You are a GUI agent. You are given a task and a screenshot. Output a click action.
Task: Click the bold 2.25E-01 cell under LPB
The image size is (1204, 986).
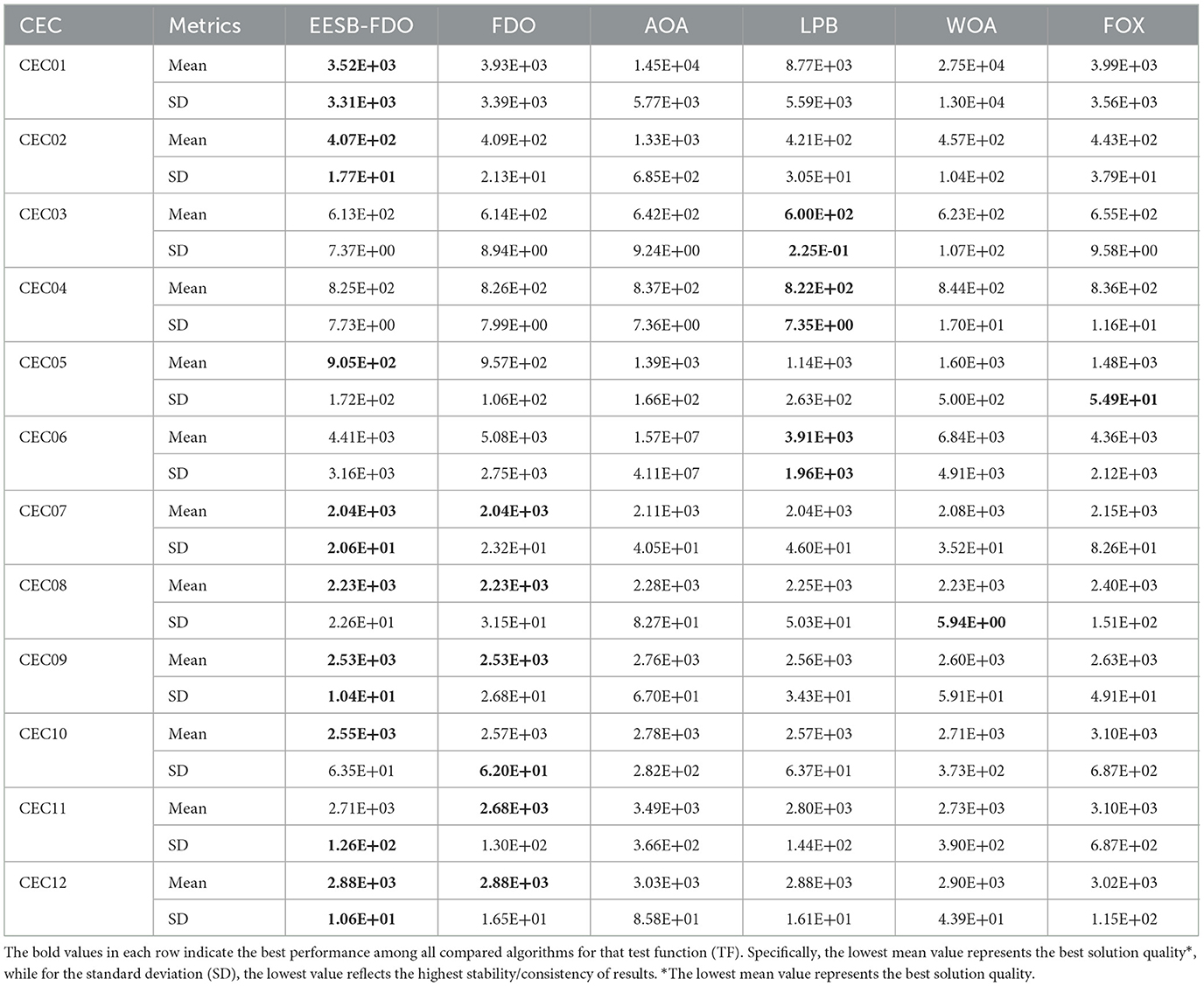coord(818,251)
